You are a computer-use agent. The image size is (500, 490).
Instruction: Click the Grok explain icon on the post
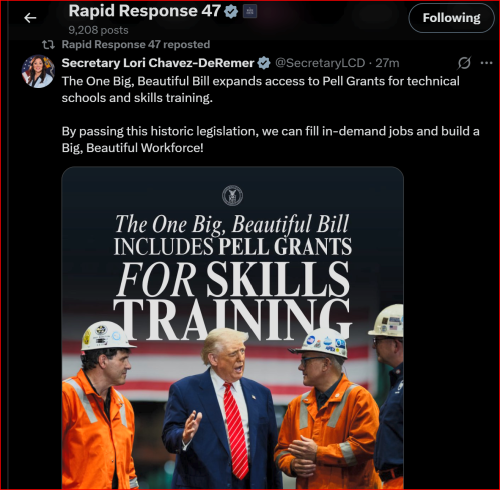(x=464, y=63)
